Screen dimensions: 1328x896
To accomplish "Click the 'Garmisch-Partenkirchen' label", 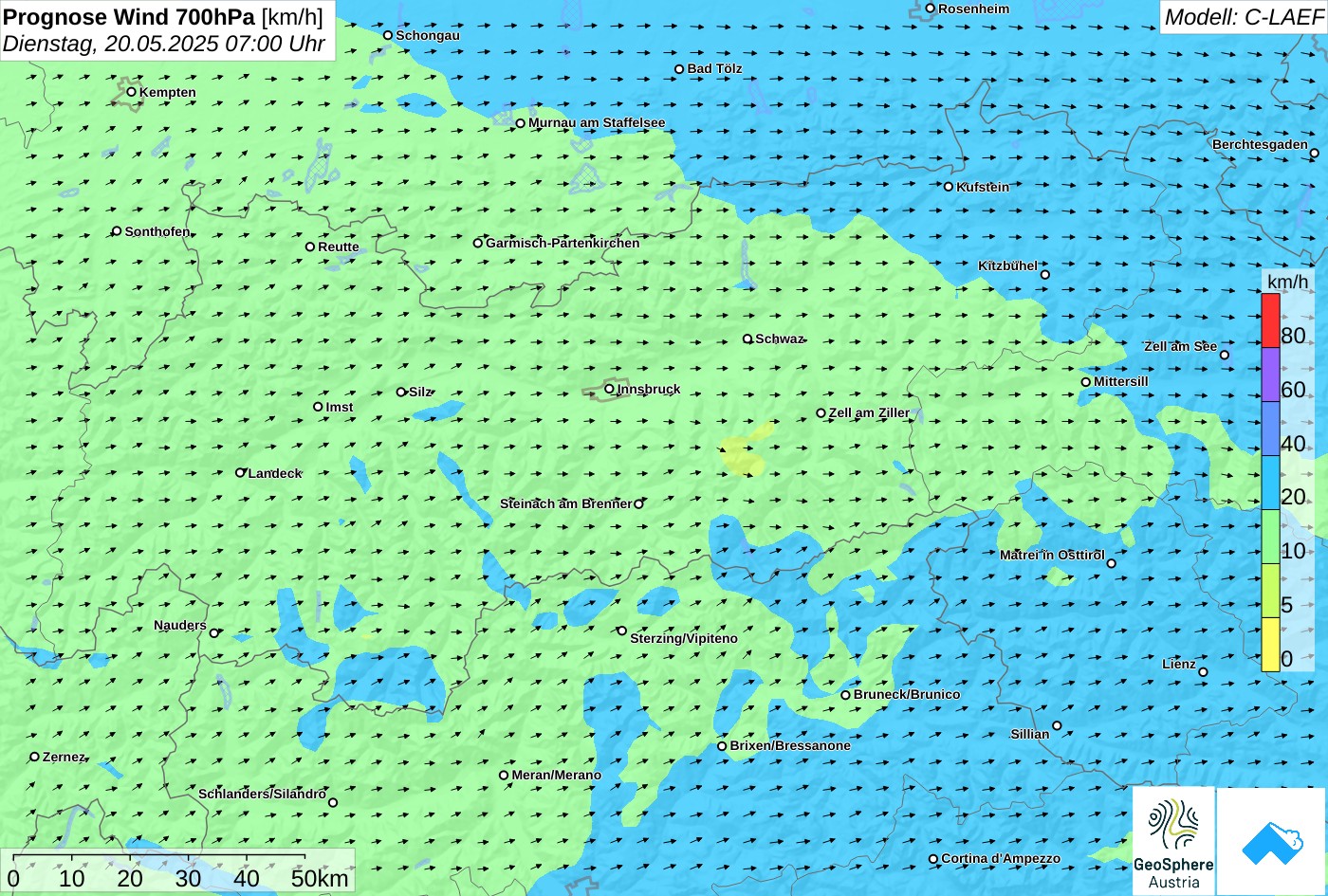I will 563,244.
